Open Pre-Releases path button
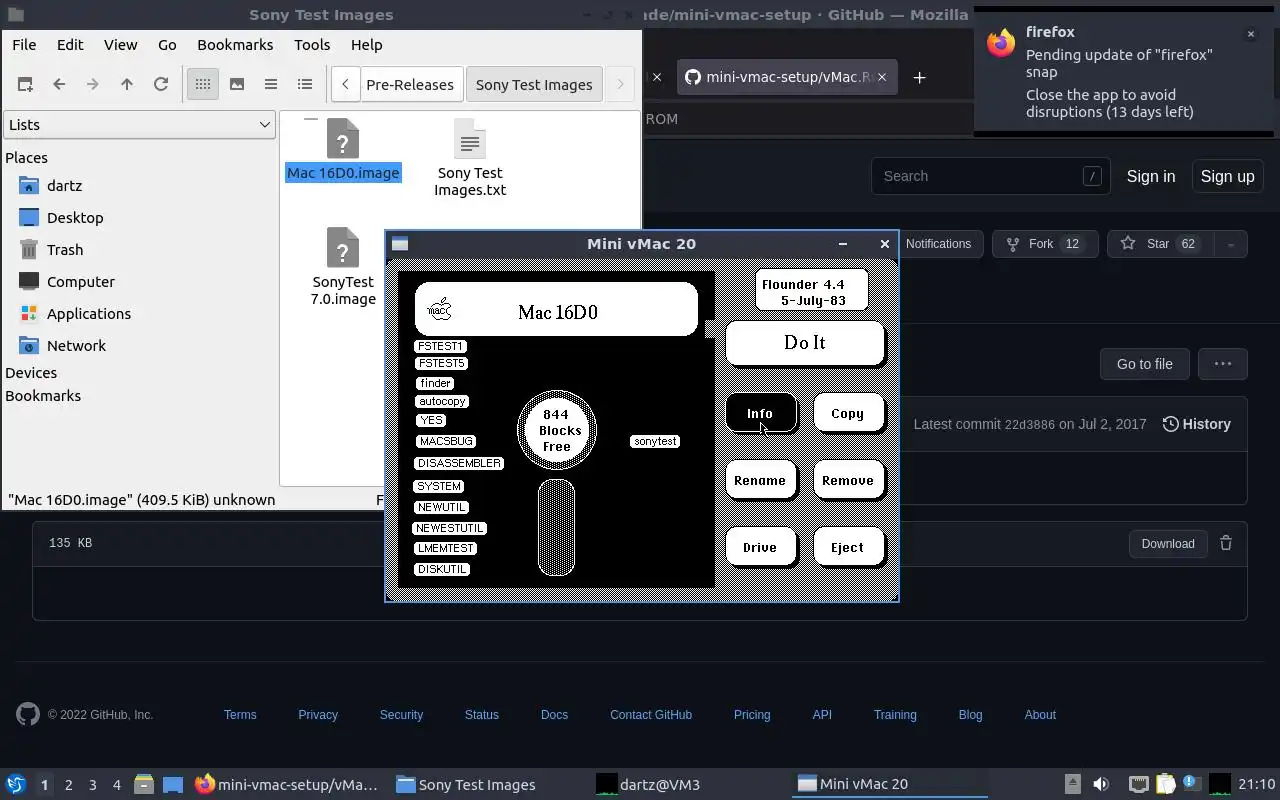 [410, 85]
